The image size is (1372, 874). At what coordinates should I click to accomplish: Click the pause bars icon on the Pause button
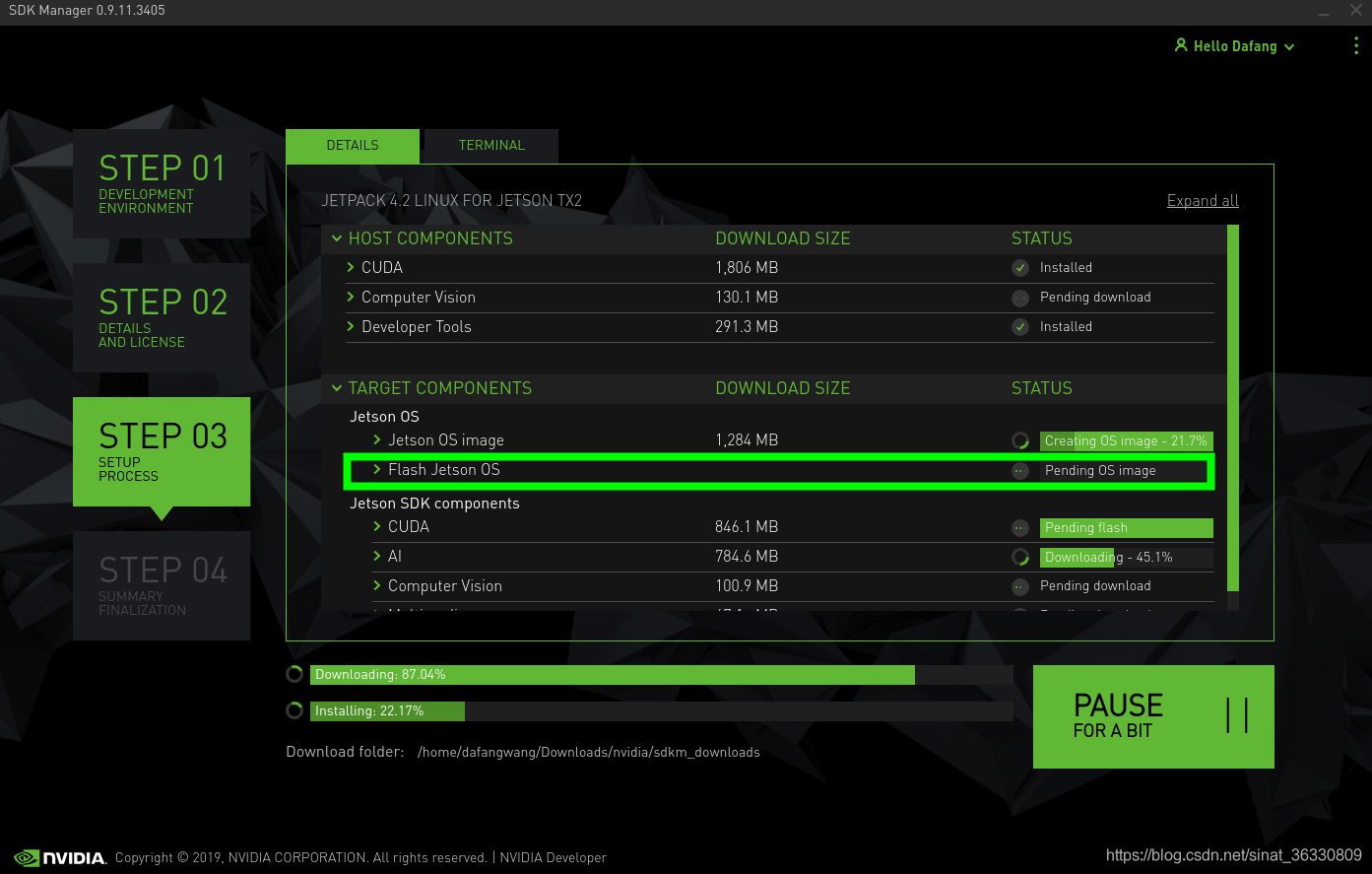pos(1238,715)
